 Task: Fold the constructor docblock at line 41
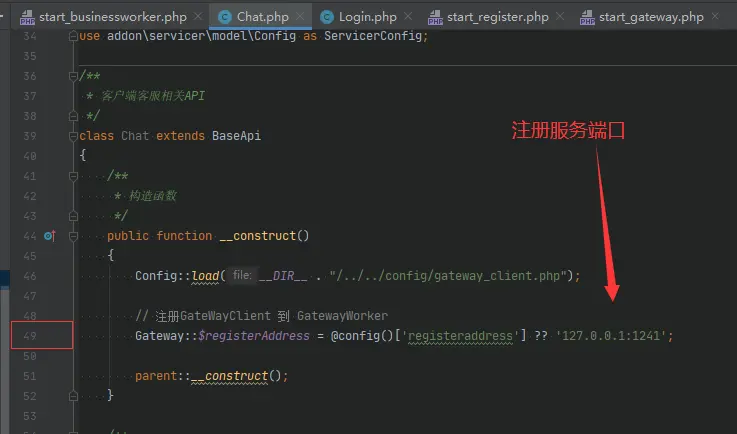coord(101,176)
